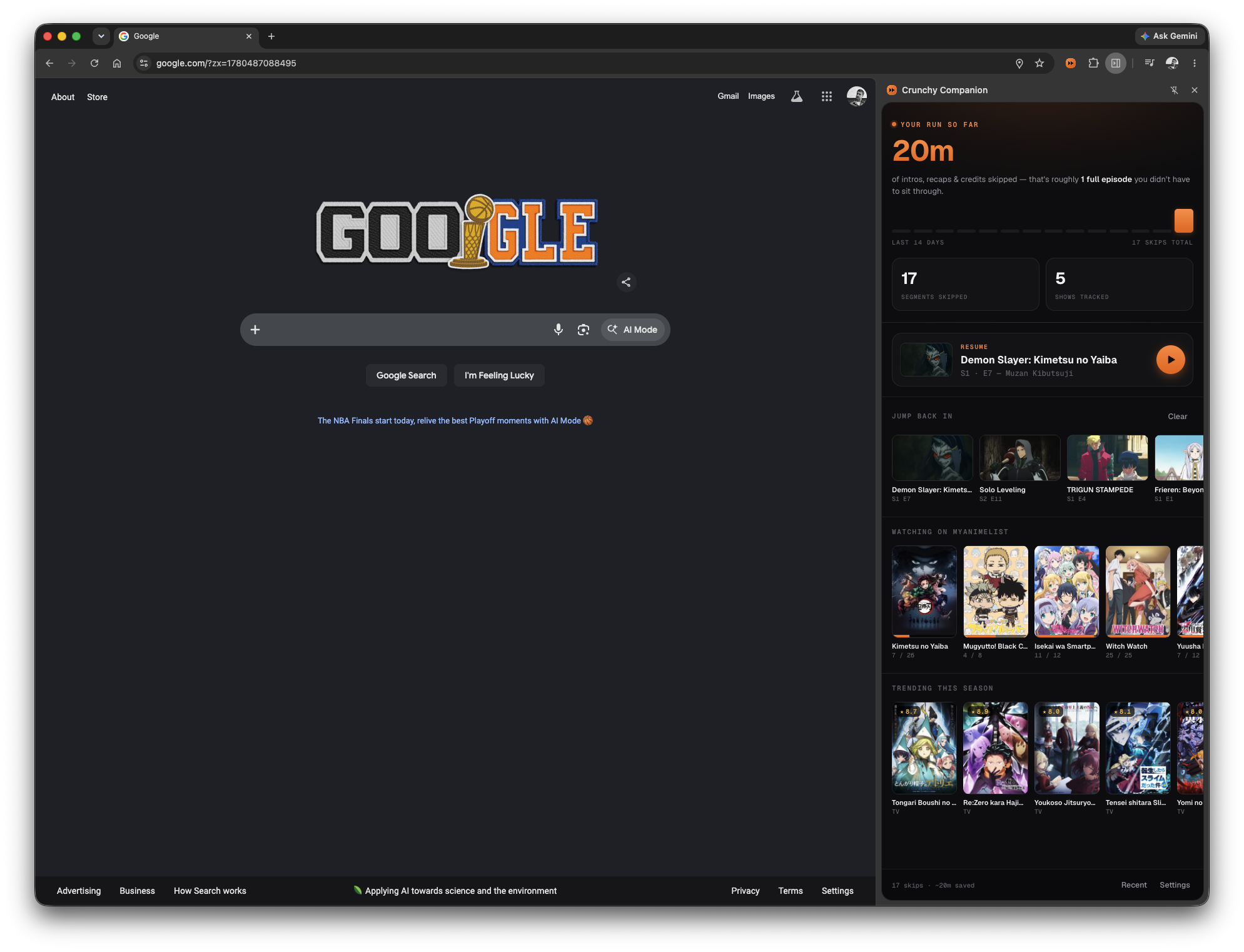Open Re:Zero trending poster
The height and width of the screenshot is (952, 1244).
(995, 748)
